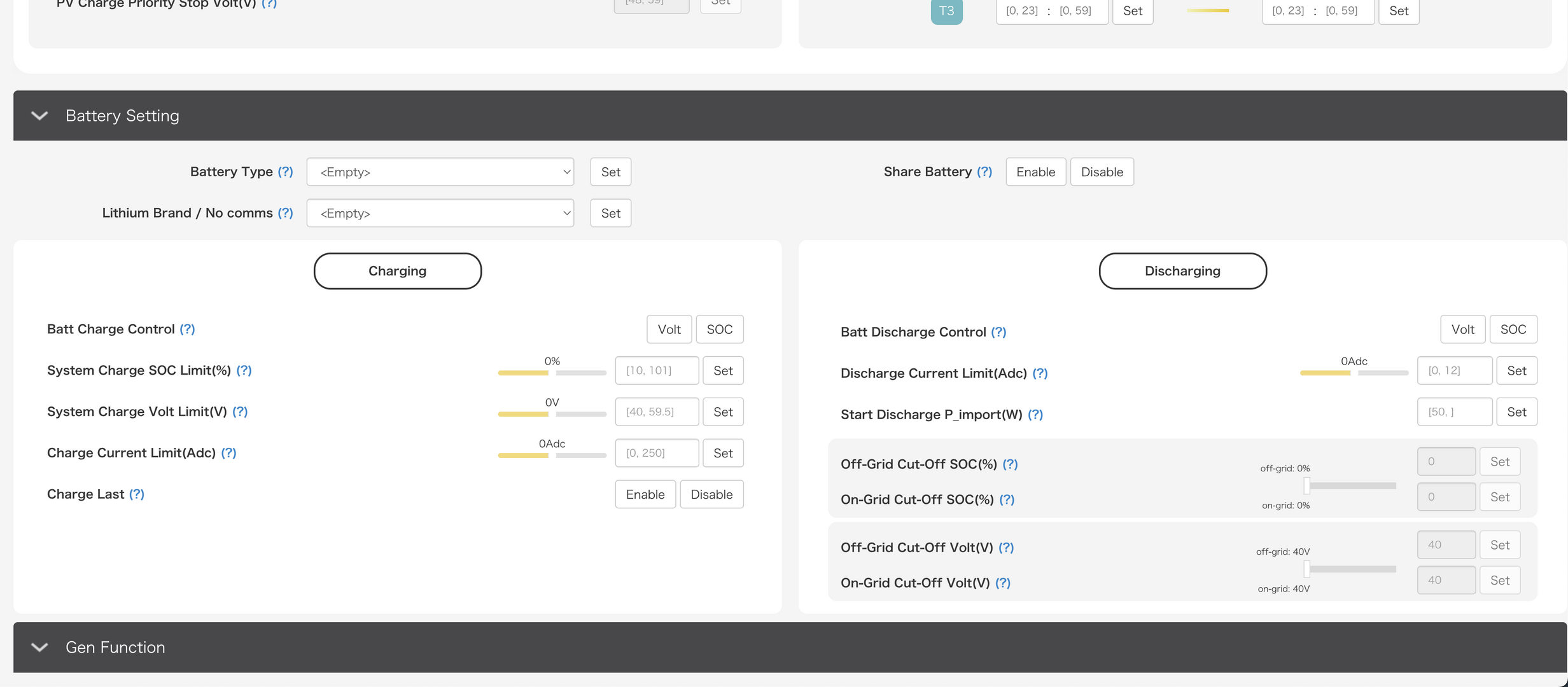Open Charge Last help question mark

137,494
